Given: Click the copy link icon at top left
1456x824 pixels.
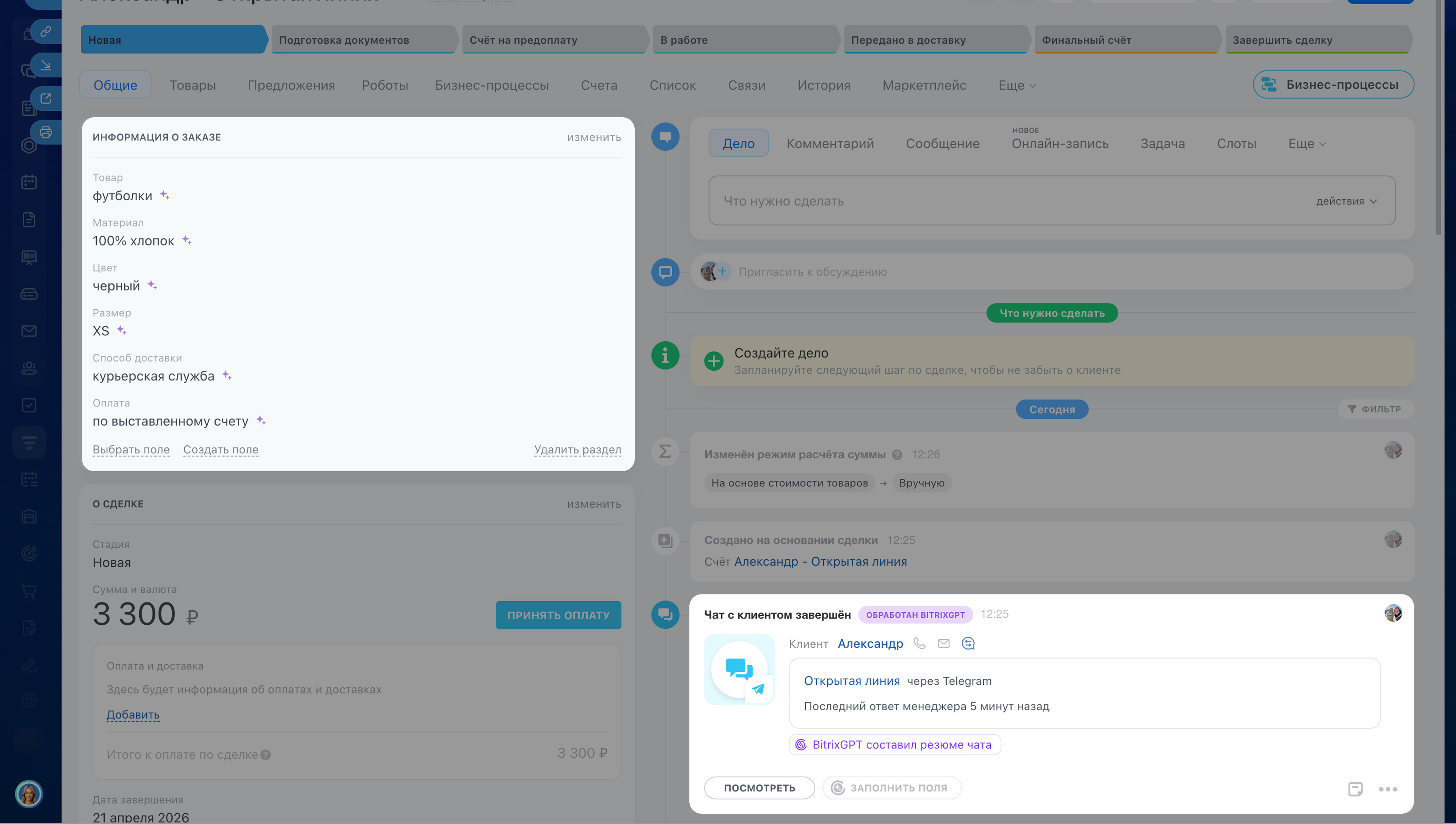Looking at the screenshot, I should 46,31.
